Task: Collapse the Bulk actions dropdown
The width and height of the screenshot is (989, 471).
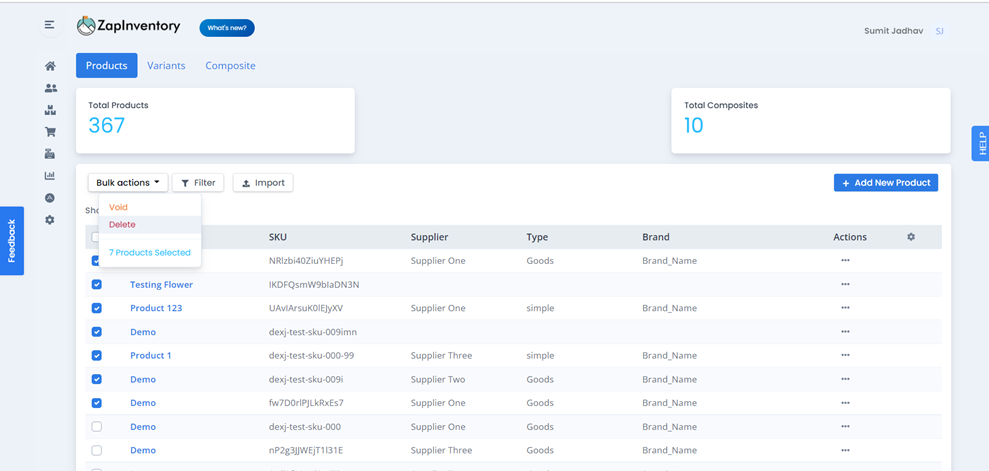Action: tap(127, 183)
